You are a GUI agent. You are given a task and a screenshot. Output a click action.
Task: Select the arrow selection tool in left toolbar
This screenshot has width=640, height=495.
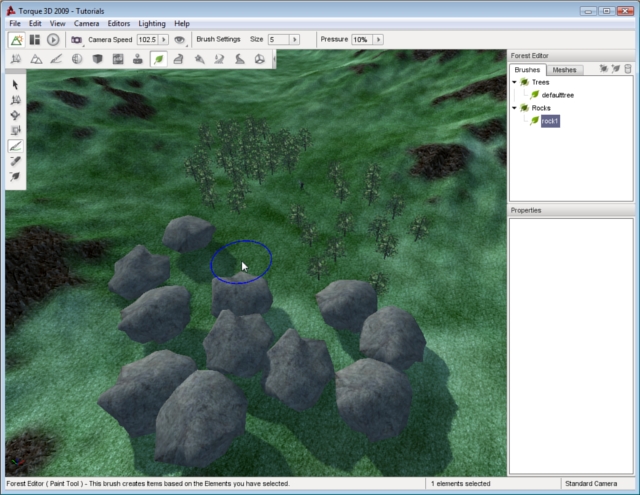[x=15, y=85]
